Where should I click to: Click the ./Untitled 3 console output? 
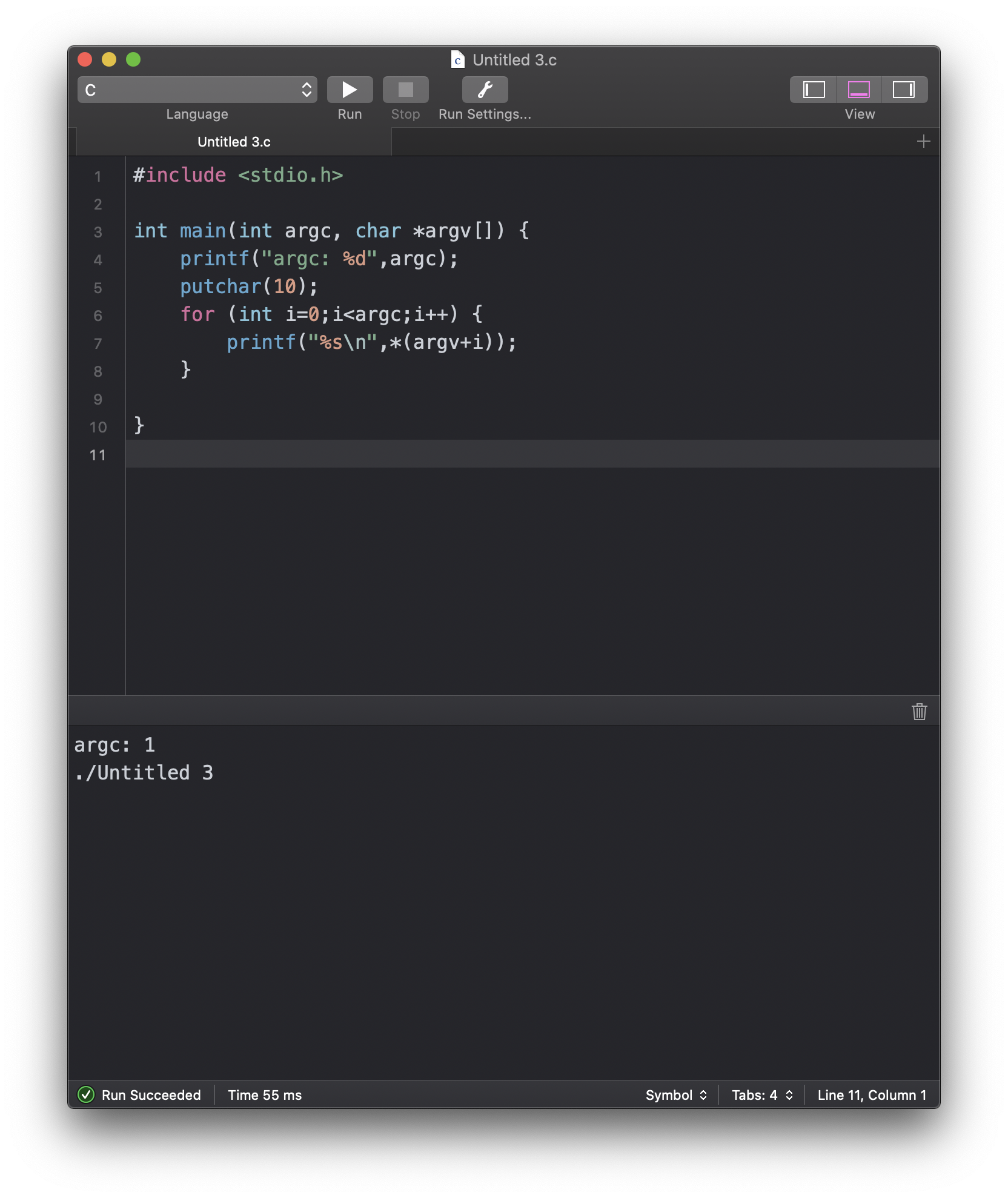pyautogui.click(x=144, y=773)
